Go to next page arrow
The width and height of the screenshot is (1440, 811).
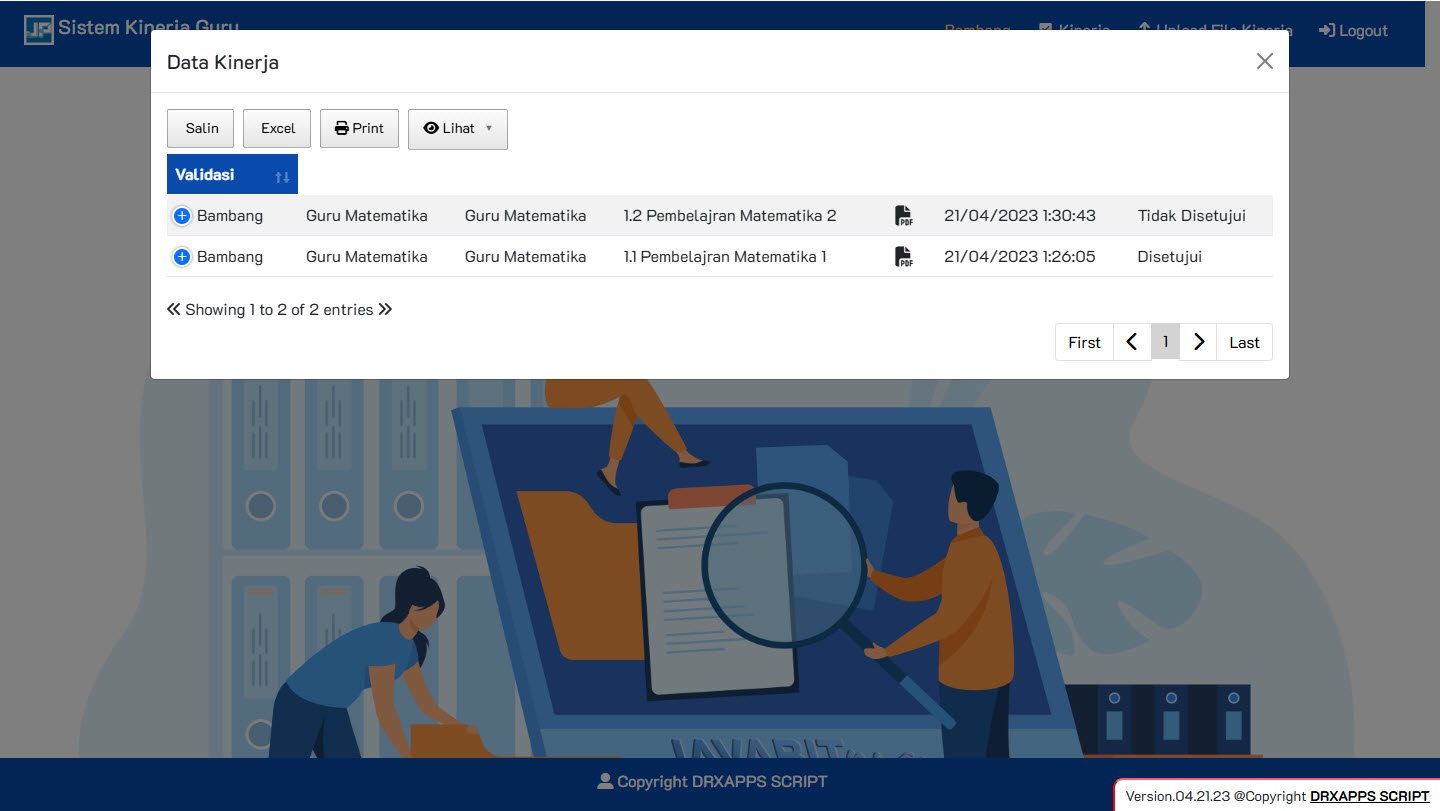pyautogui.click(x=1199, y=342)
